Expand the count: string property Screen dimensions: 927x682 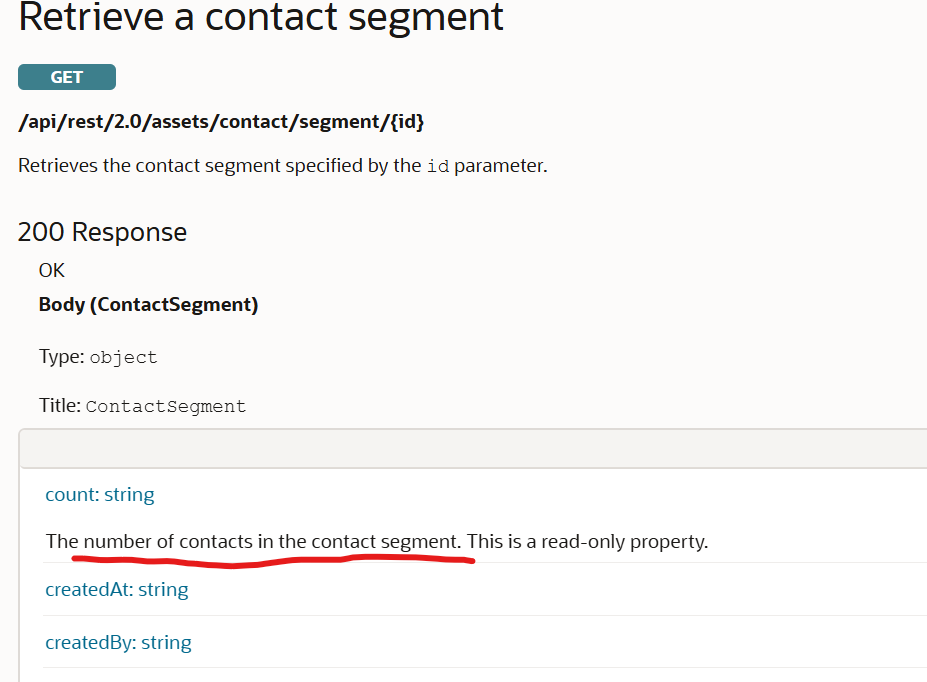(x=100, y=494)
